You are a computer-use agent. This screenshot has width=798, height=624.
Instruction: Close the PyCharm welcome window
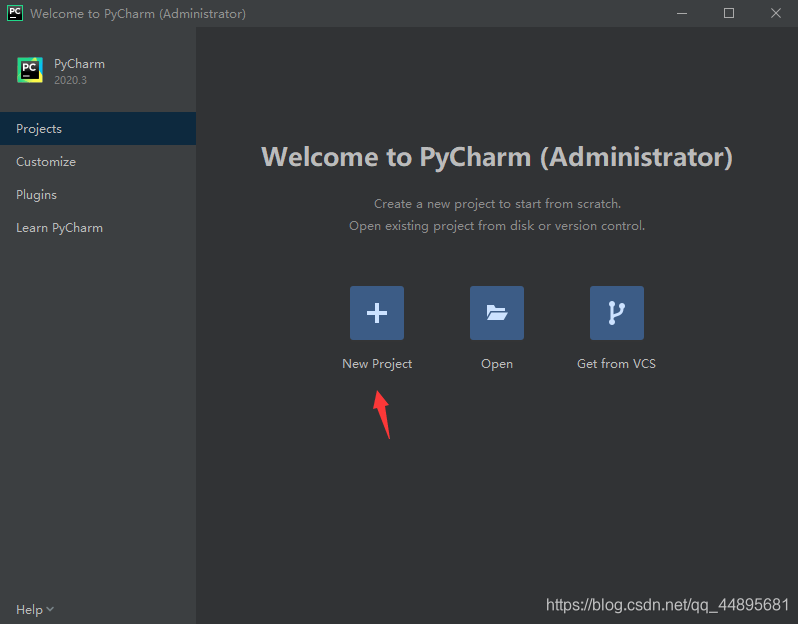pos(776,13)
